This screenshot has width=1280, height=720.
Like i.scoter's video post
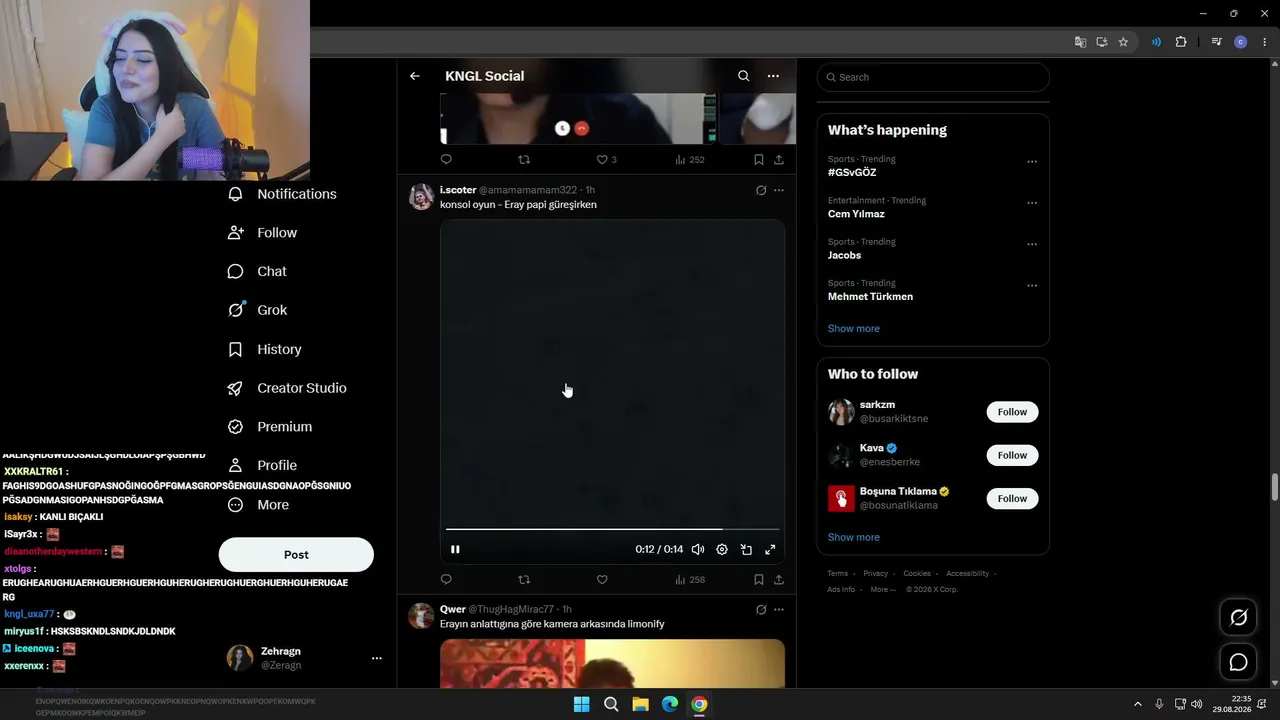click(602, 579)
